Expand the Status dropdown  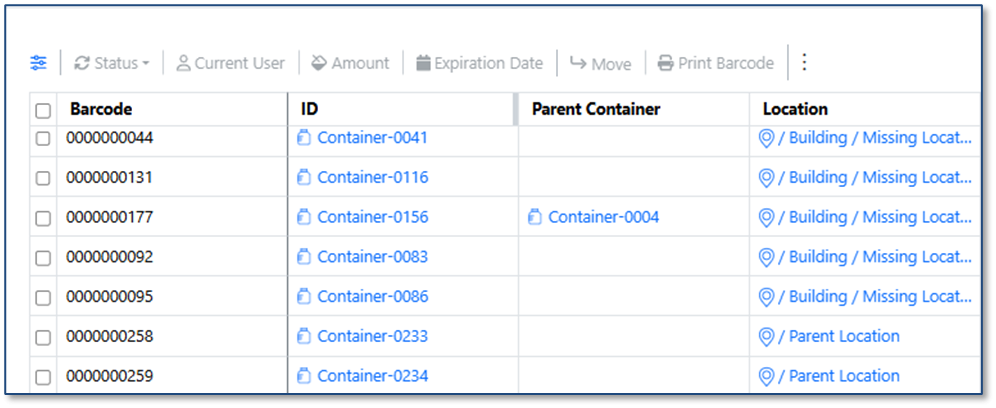tap(111, 63)
